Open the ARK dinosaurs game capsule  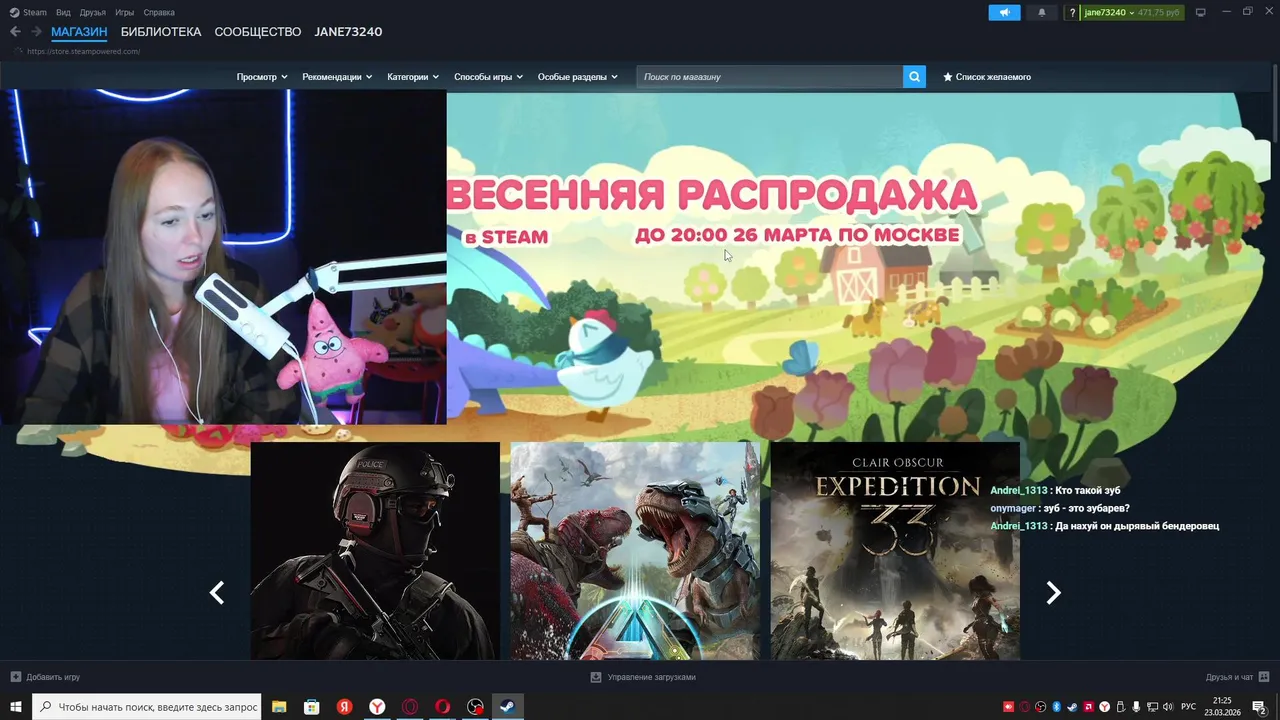635,551
